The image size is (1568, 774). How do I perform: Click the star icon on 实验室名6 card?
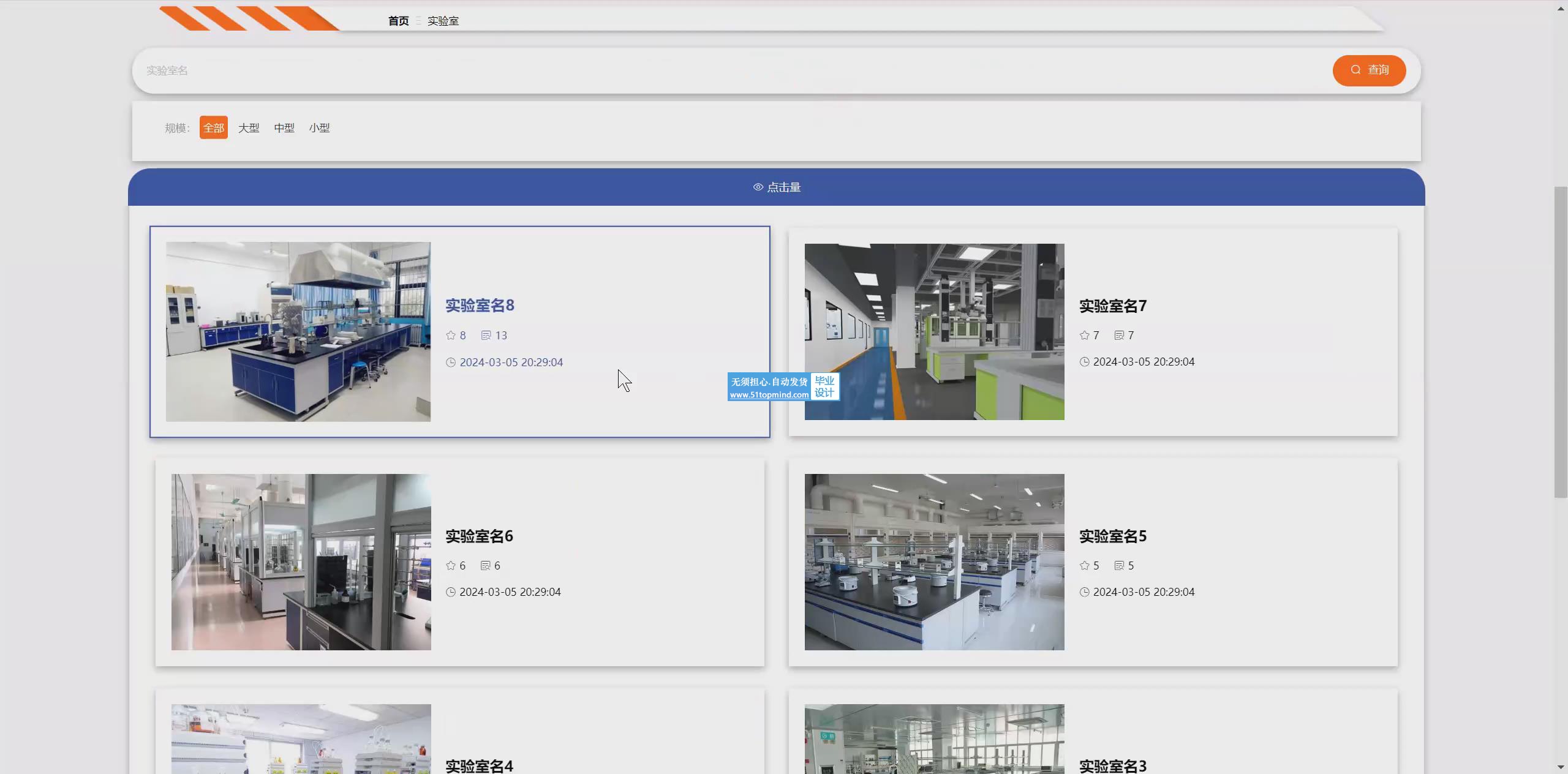tap(451, 566)
